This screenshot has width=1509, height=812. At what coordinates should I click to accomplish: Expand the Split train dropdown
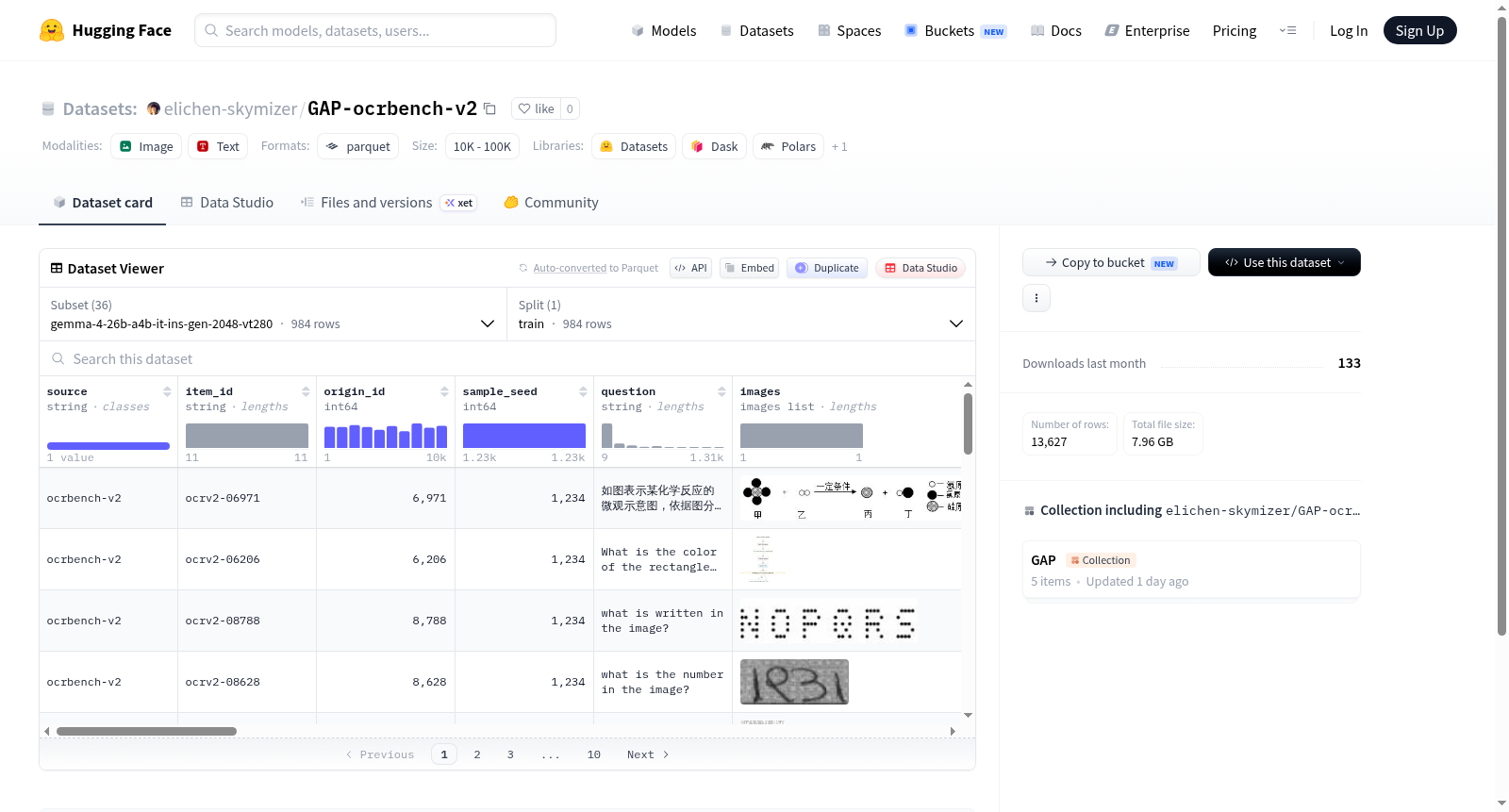740,314
